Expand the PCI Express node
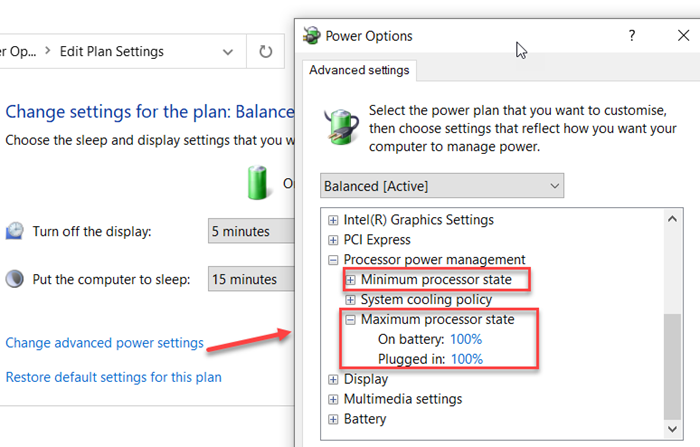700x447 pixels. coord(334,240)
